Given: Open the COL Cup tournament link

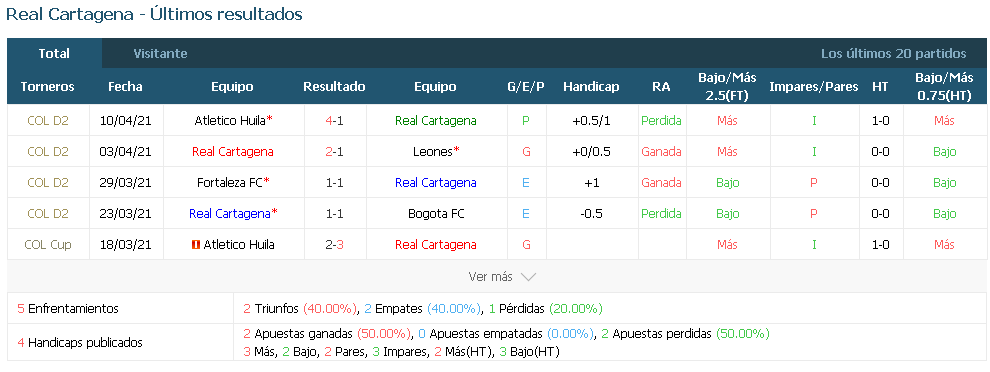Looking at the screenshot, I should click(x=48, y=244).
